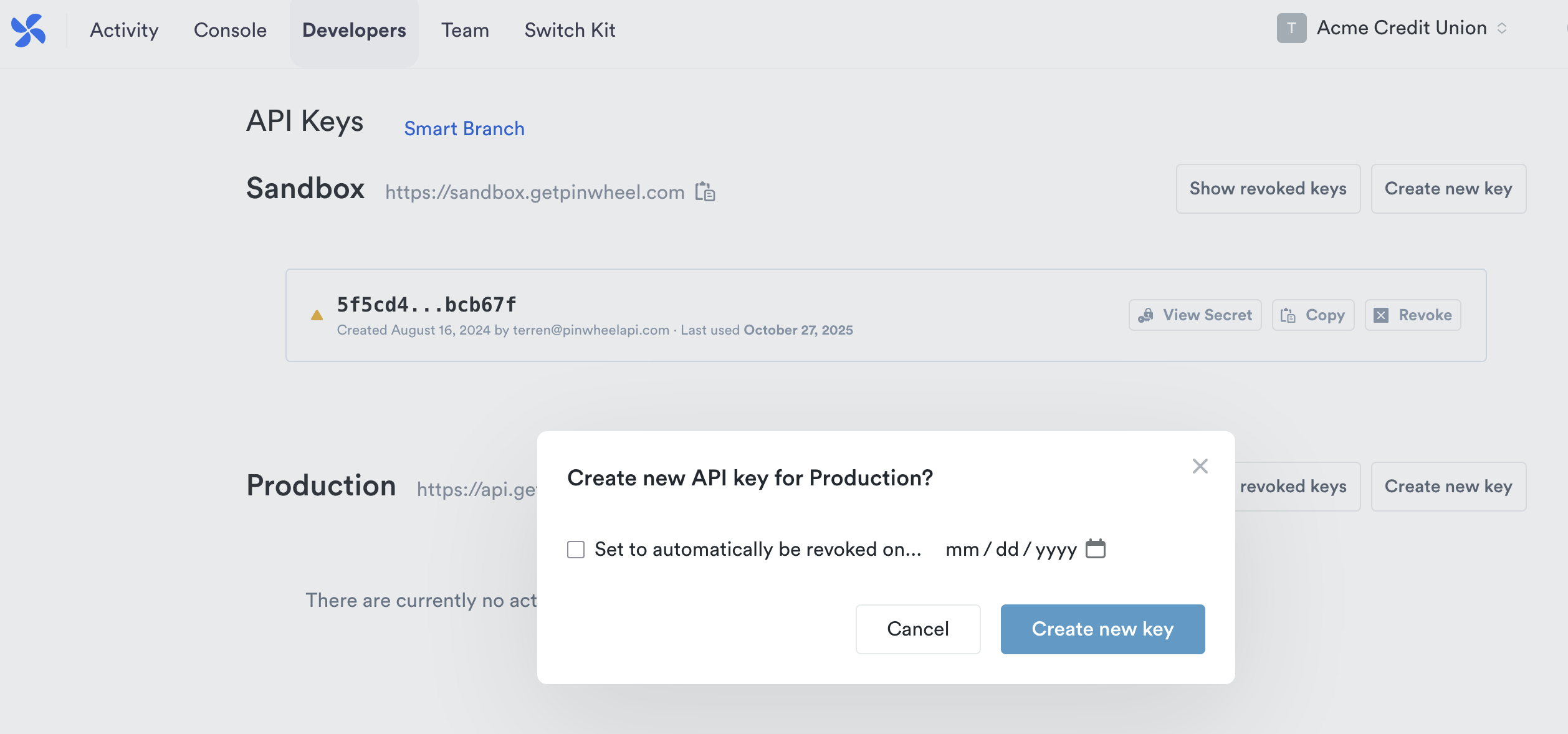This screenshot has width=1568, height=734.
Task: Confirm with blue Create new key button
Action: point(1102,629)
